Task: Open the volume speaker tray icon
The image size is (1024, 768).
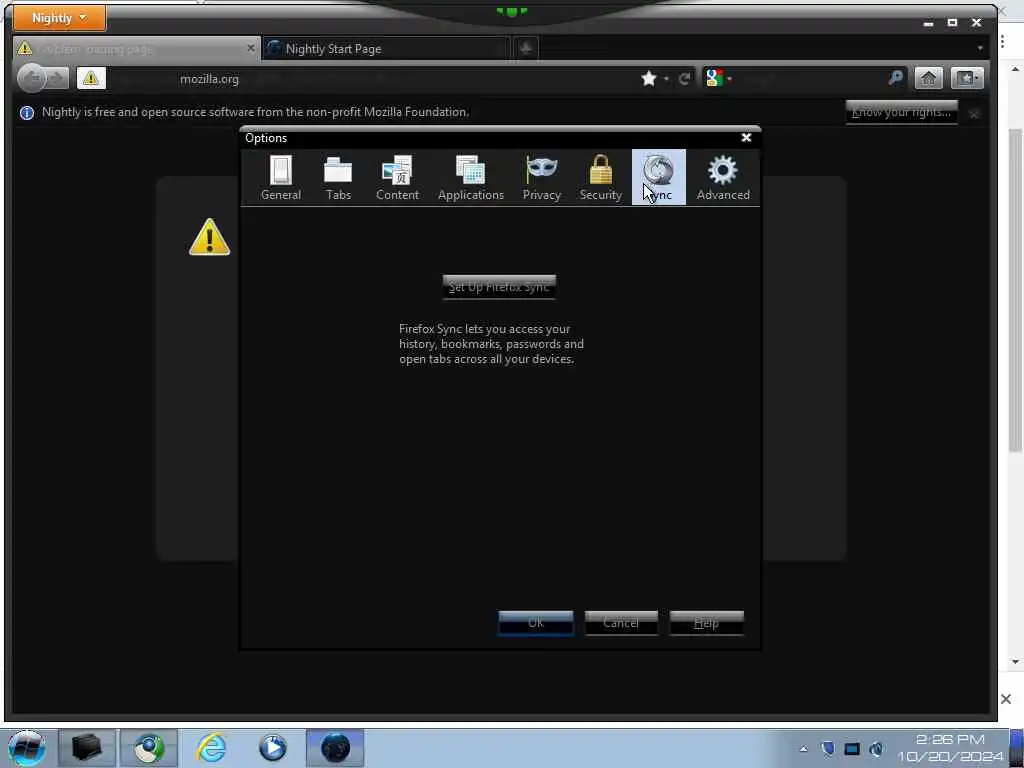Action: [x=876, y=748]
